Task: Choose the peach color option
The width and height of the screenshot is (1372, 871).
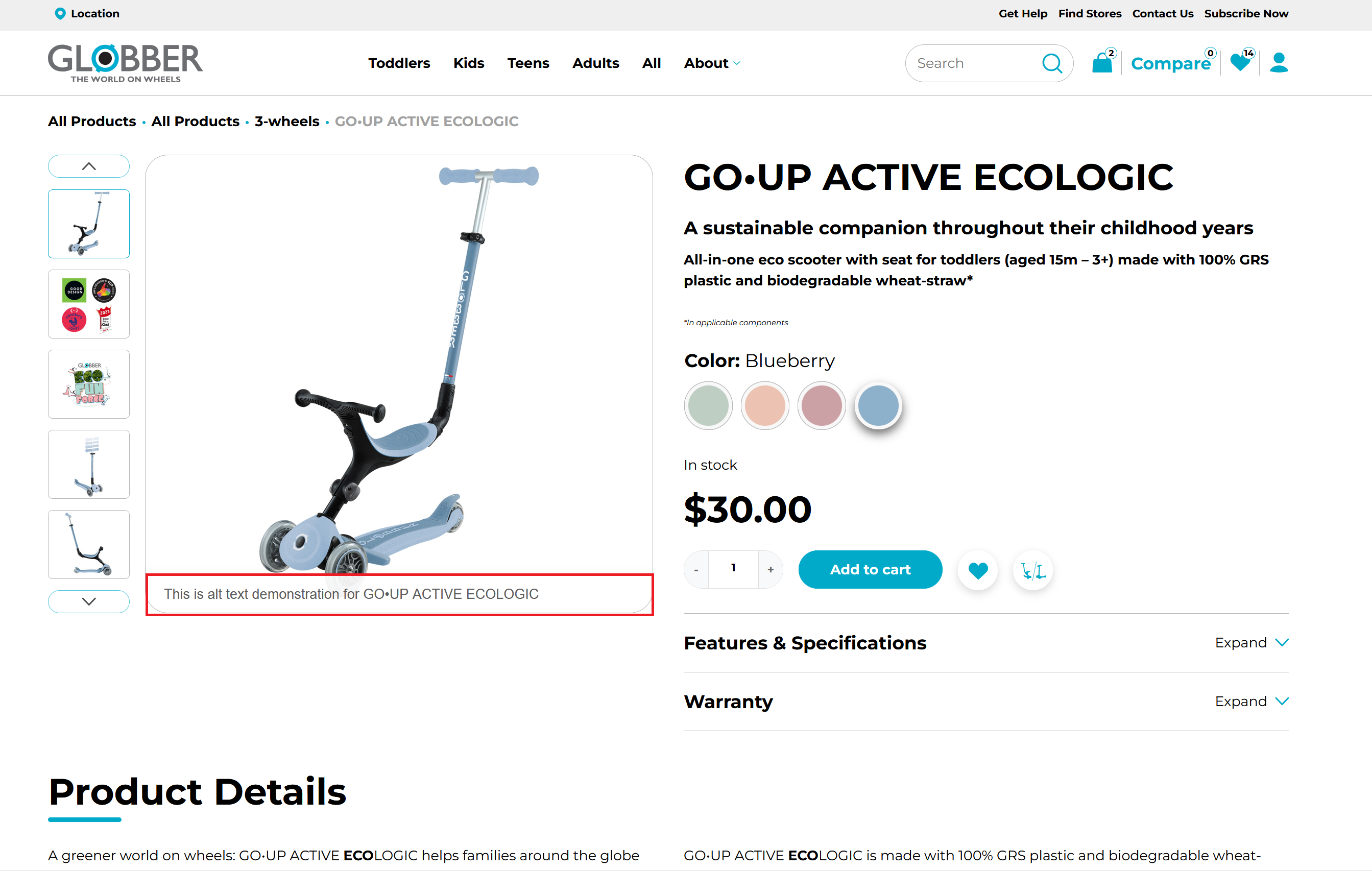Action: point(764,405)
